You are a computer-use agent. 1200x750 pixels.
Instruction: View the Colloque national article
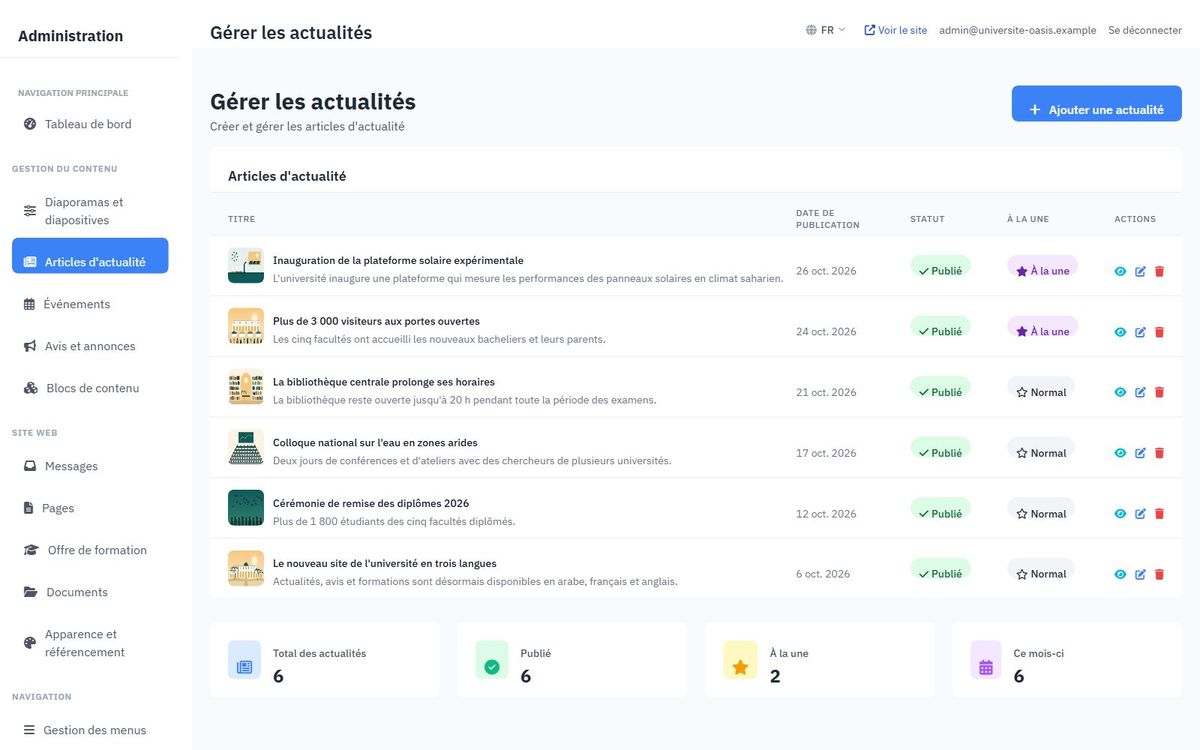click(1120, 453)
